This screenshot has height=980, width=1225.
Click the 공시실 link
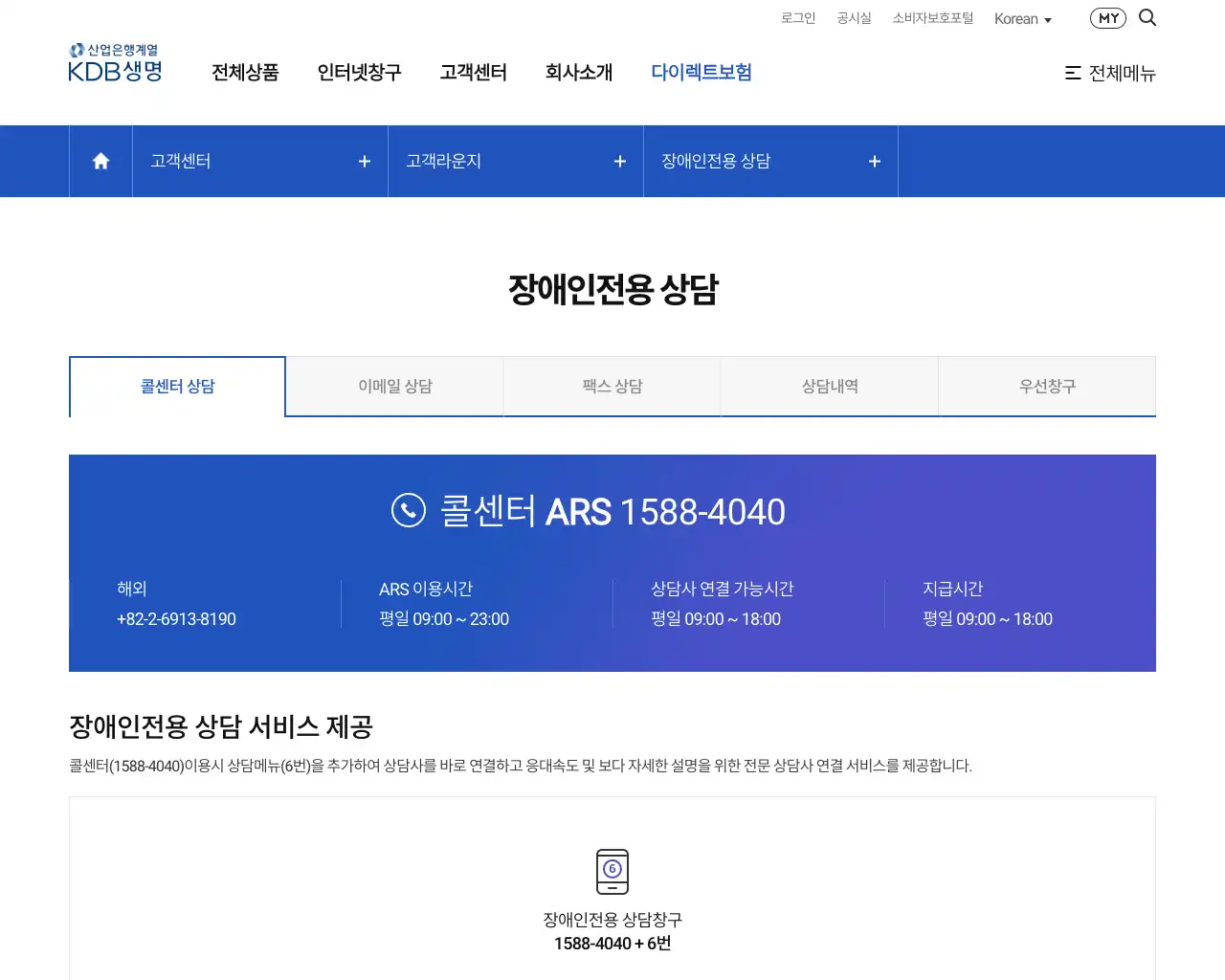[x=854, y=17]
